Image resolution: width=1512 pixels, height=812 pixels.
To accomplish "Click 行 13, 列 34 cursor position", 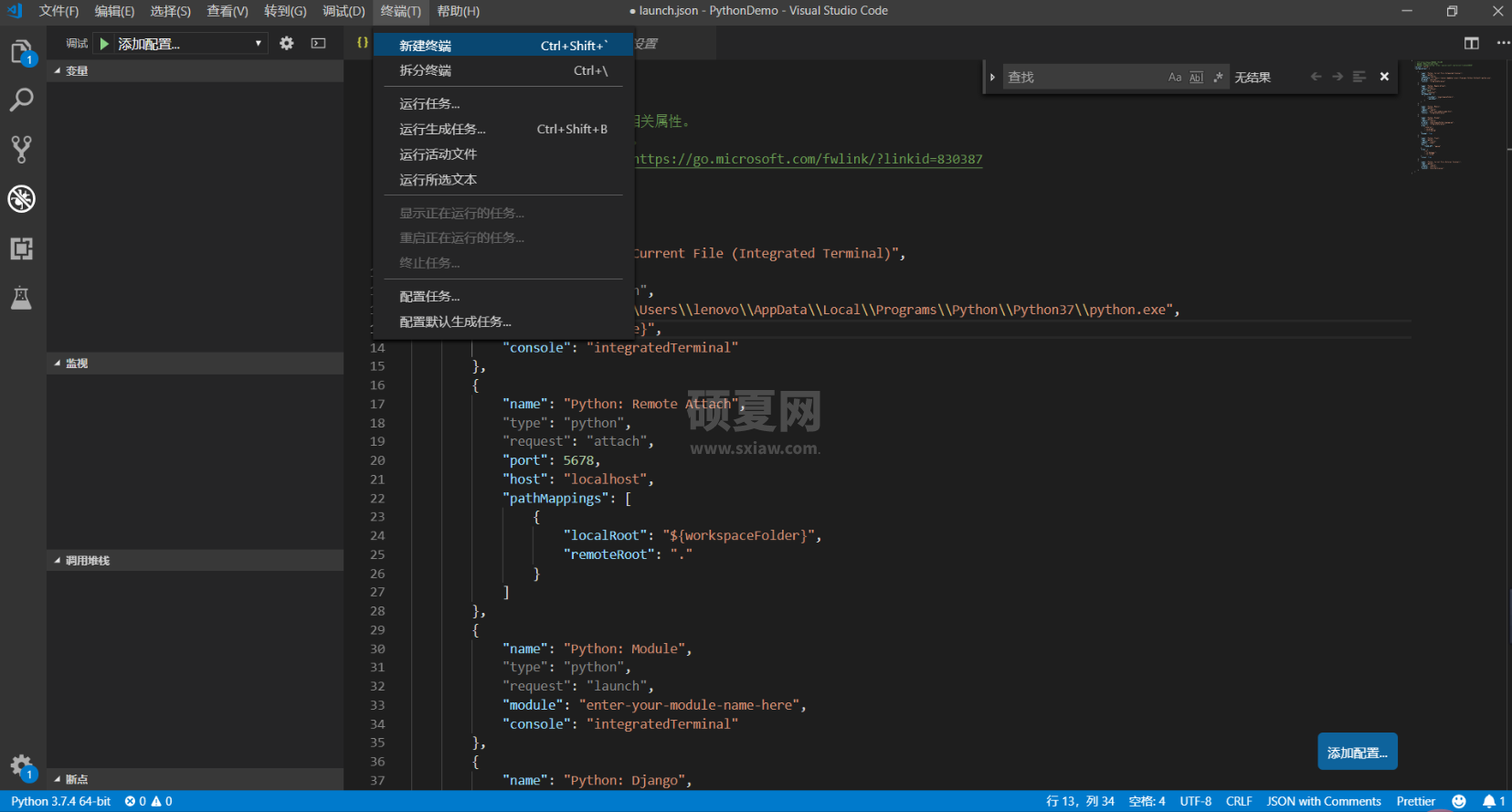I will pos(1080,801).
